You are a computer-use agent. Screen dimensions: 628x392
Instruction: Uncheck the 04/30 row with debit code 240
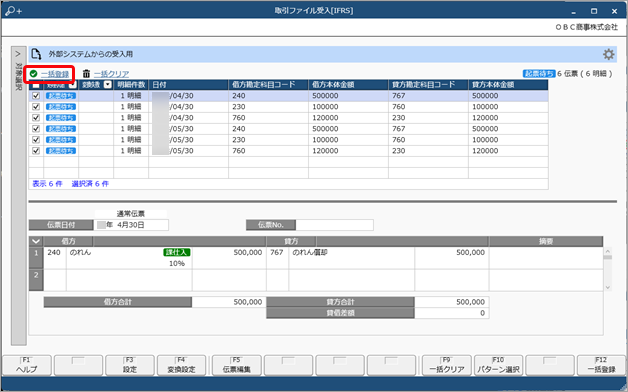(36, 96)
